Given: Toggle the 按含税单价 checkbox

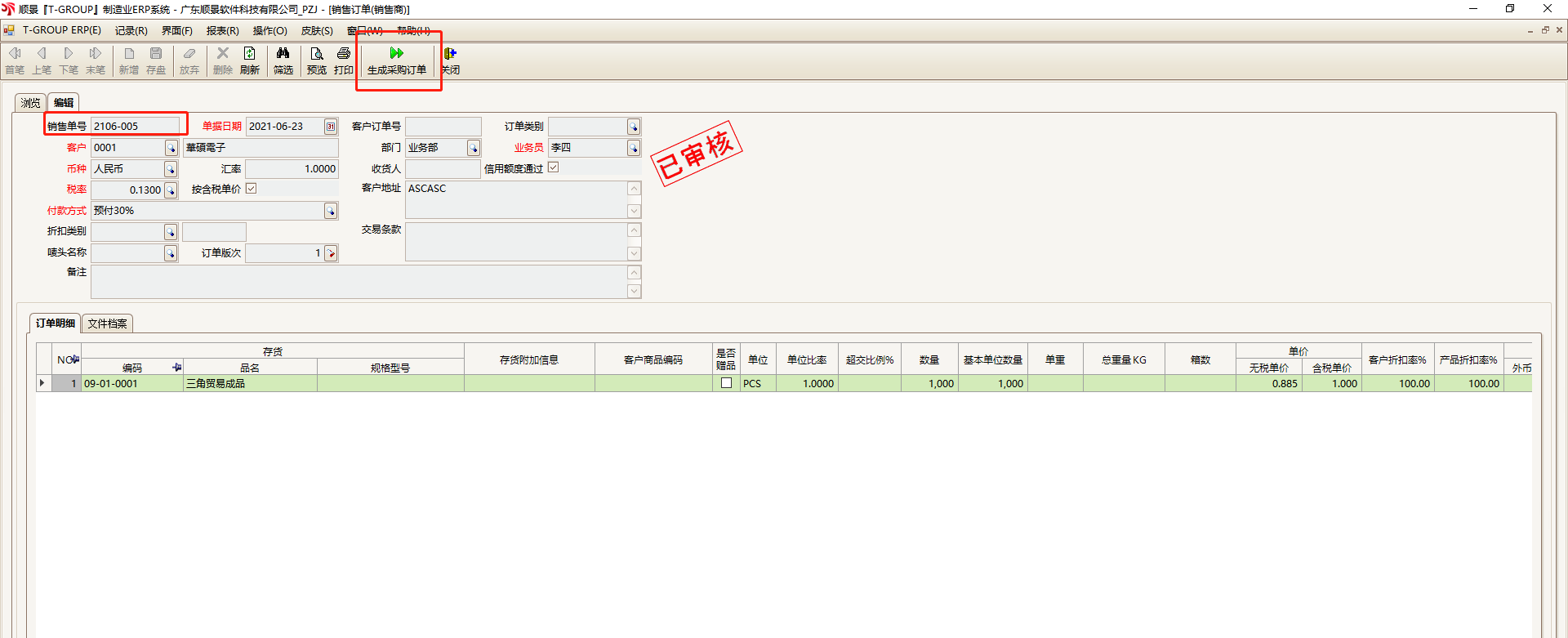Looking at the screenshot, I should tap(252, 189).
